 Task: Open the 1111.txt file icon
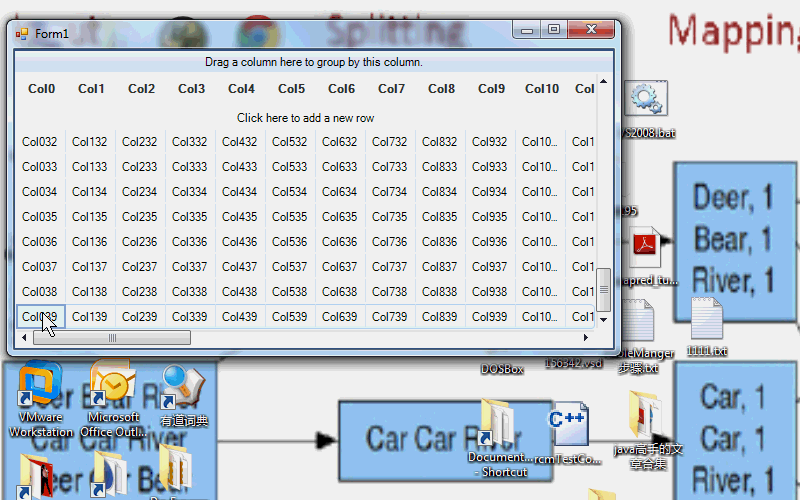(707, 328)
